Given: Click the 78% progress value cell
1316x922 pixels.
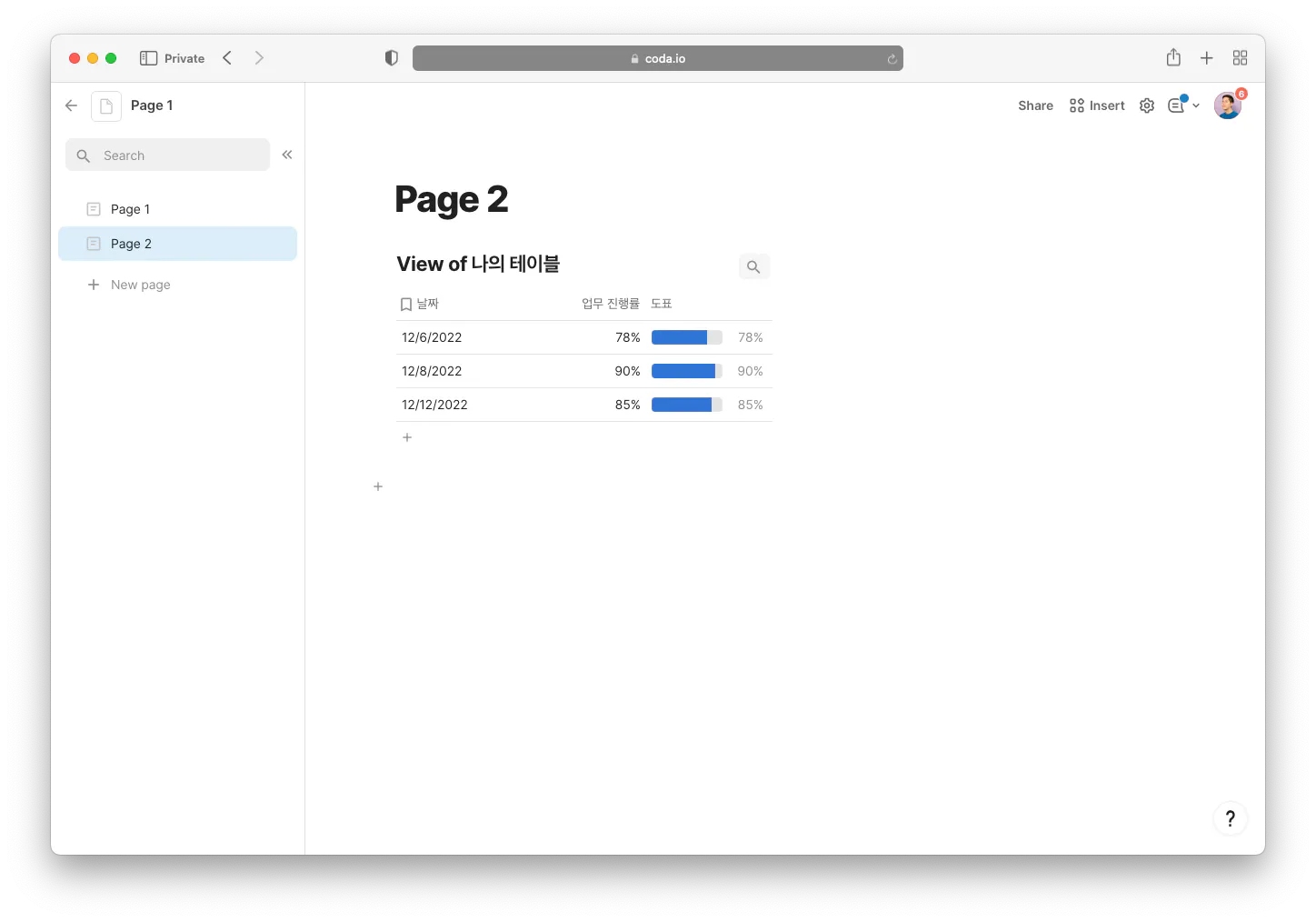Looking at the screenshot, I should tap(628, 337).
